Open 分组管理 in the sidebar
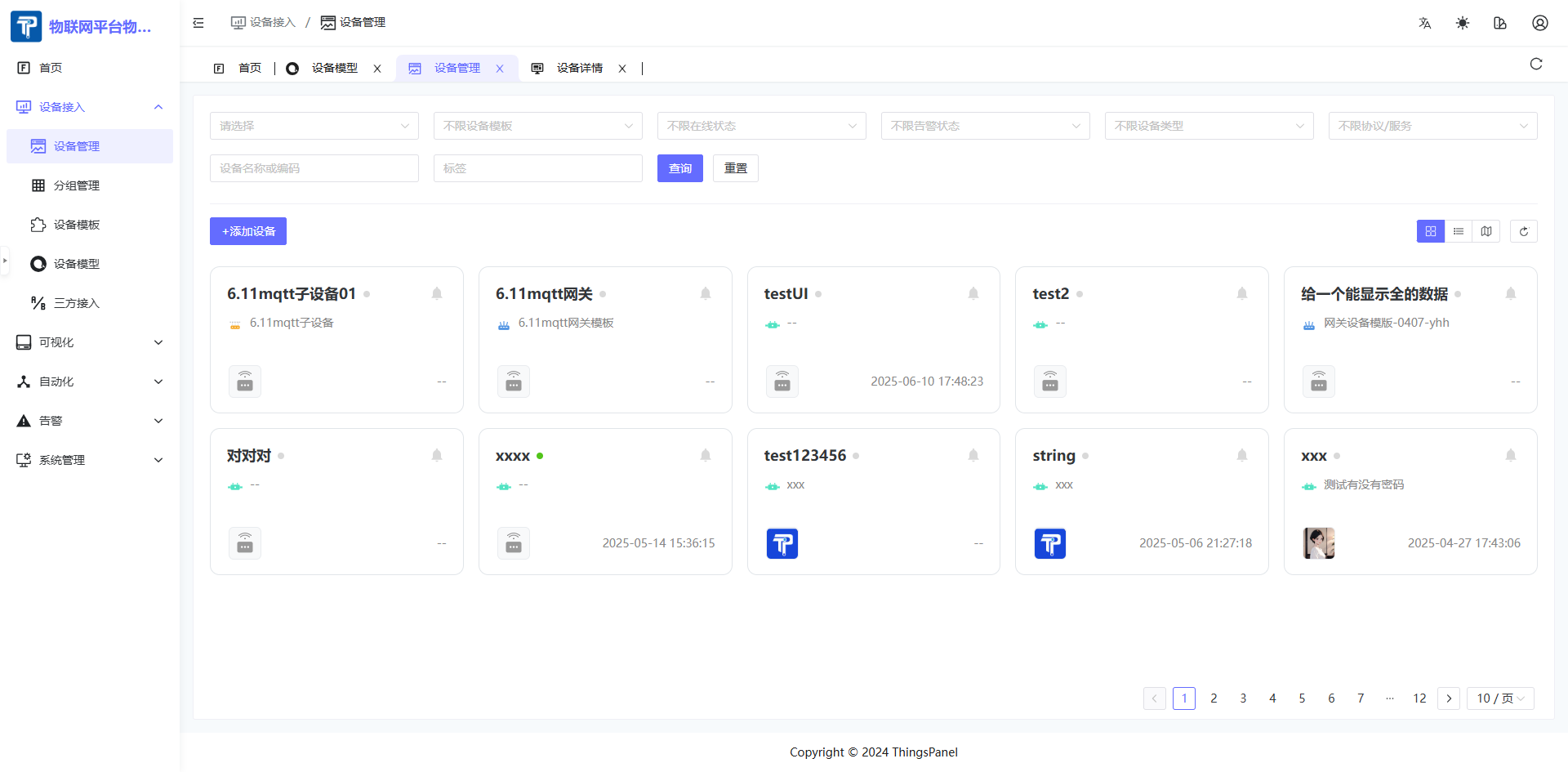Viewport: 1568px width, 772px height. [75, 185]
